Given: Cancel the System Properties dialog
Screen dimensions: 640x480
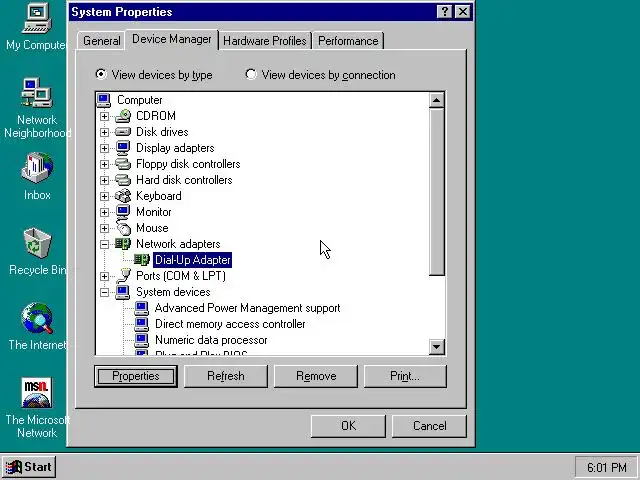Looking at the screenshot, I should [429, 426].
